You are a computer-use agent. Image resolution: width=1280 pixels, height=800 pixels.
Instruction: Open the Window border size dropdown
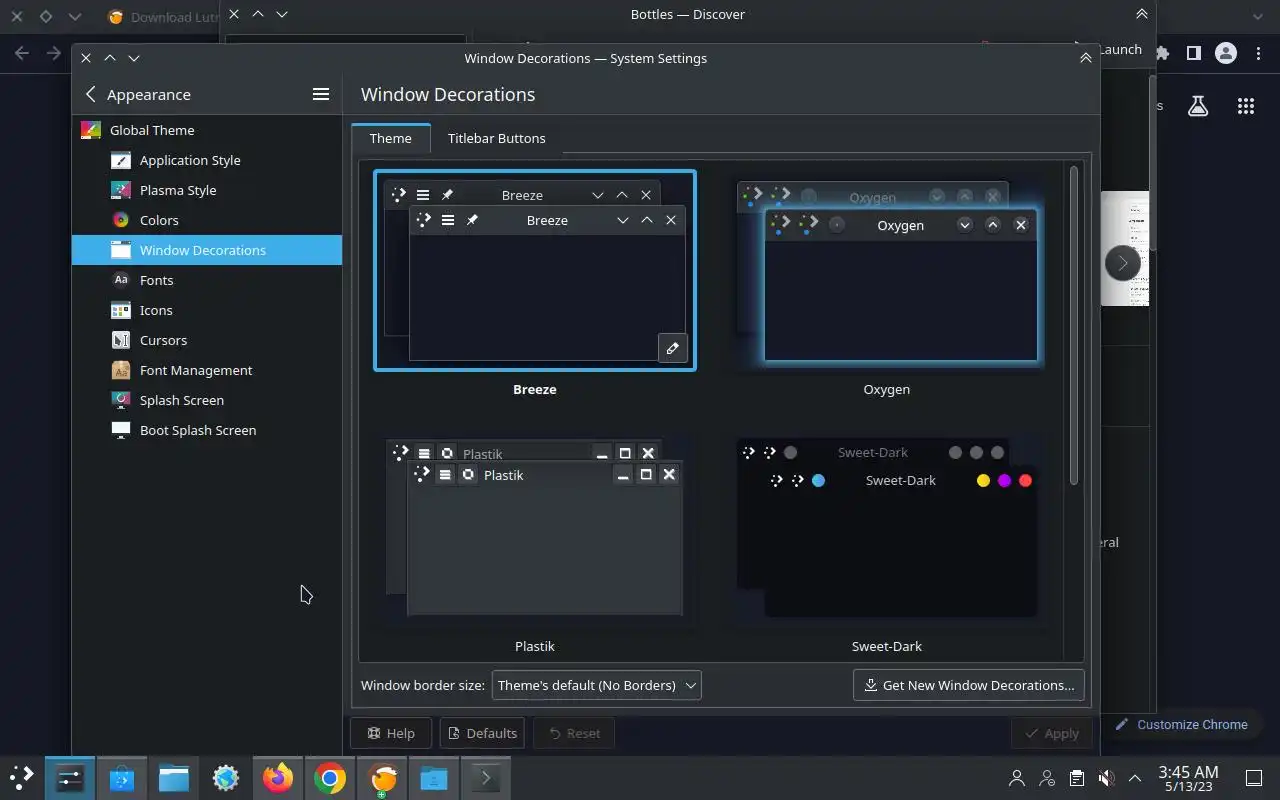coord(596,685)
